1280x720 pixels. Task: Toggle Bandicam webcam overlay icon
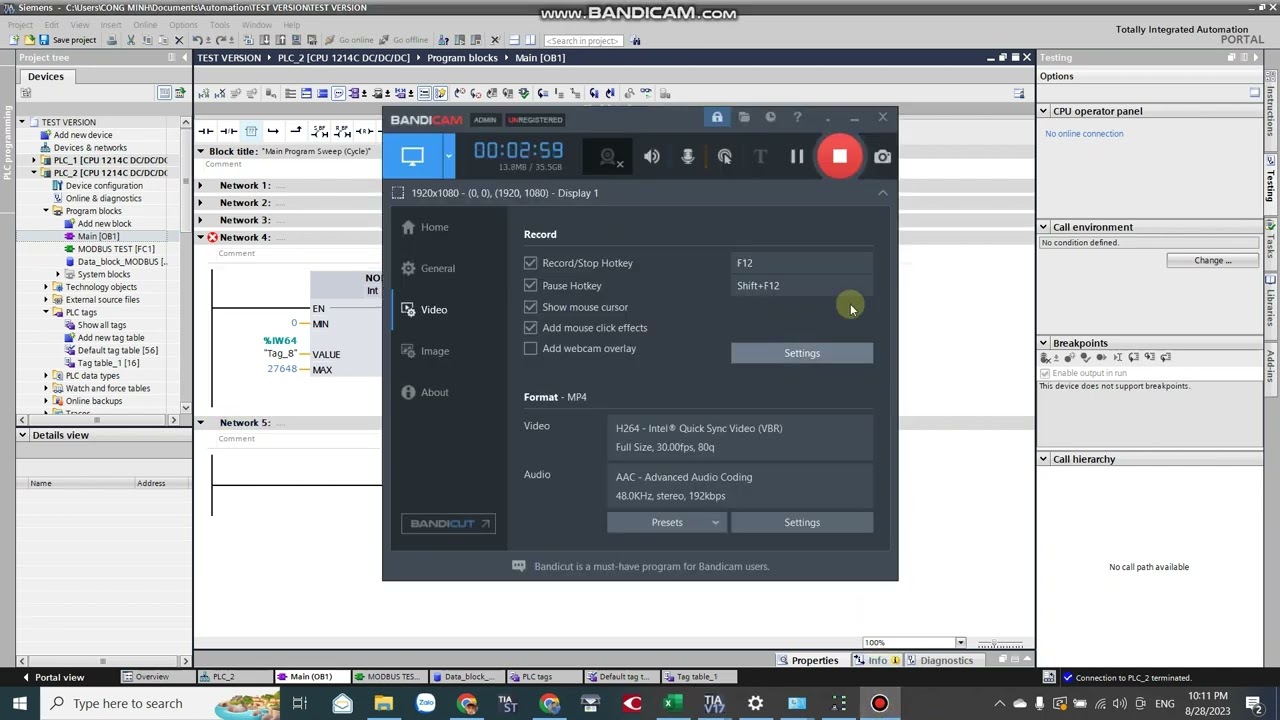coord(608,157)
